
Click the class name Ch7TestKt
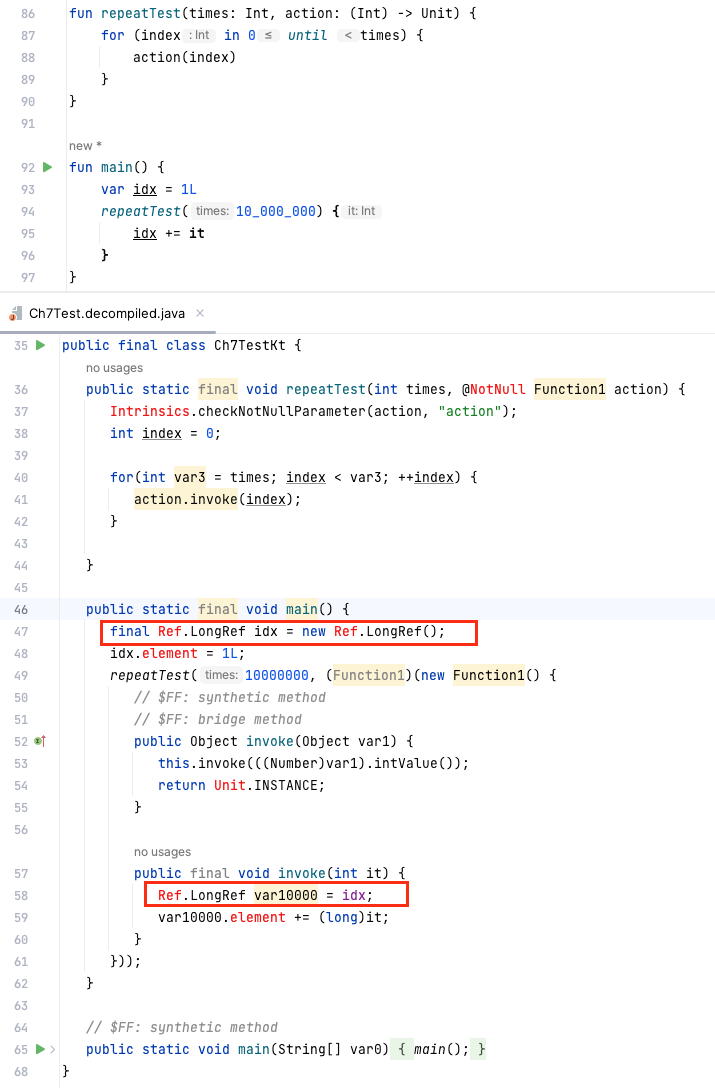pyautogui.click(x=249, y=346)
